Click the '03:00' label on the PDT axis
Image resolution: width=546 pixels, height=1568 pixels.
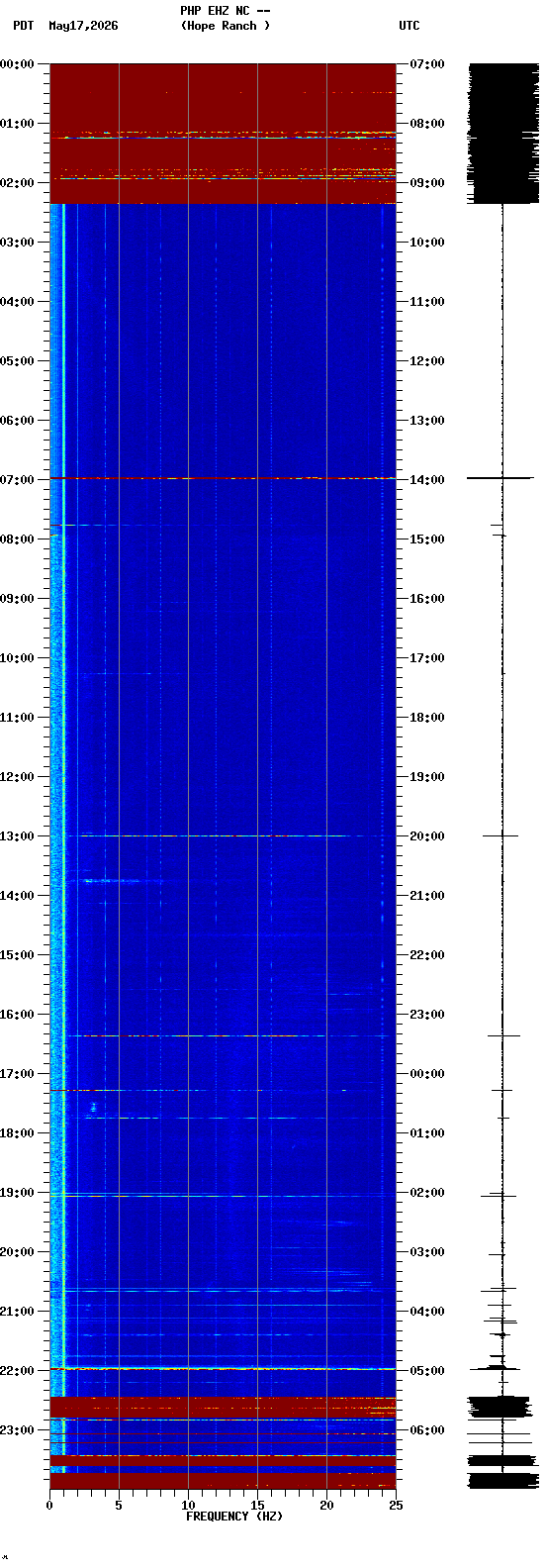tap(18, 243)
